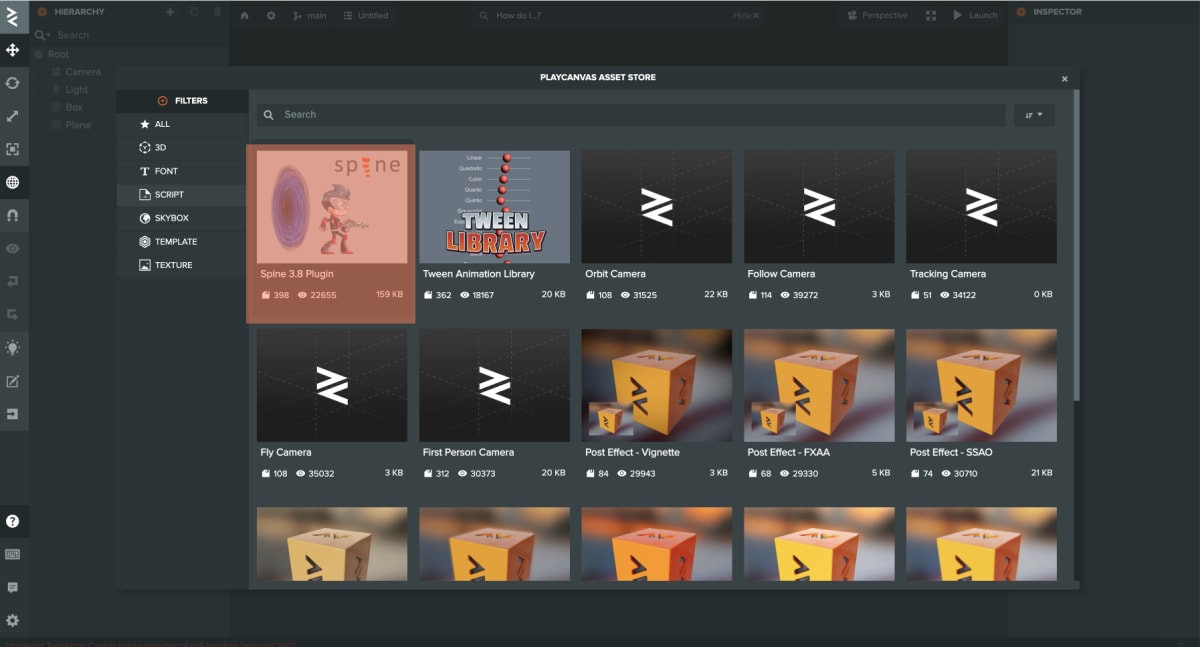The image size is (1200, 647).
Task: Open the keyboard shortcuts icon
Action: [12, 554]
